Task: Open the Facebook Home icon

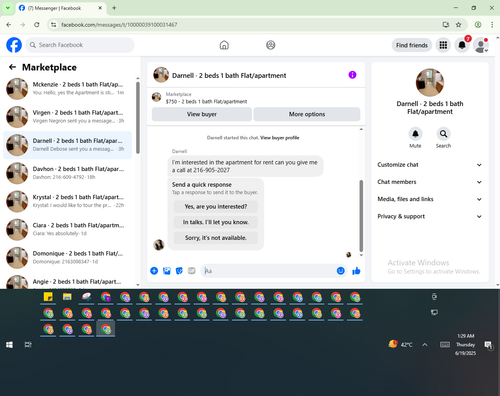Action: pos(224,45)
